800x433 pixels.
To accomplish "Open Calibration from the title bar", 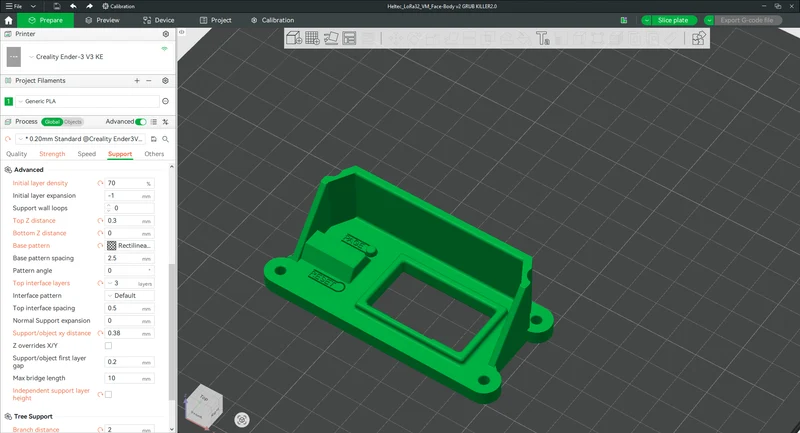I will [118, 6].
